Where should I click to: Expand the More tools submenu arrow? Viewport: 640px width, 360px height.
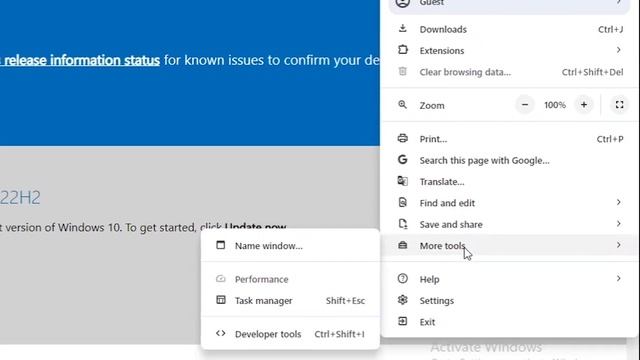(619, 245)
